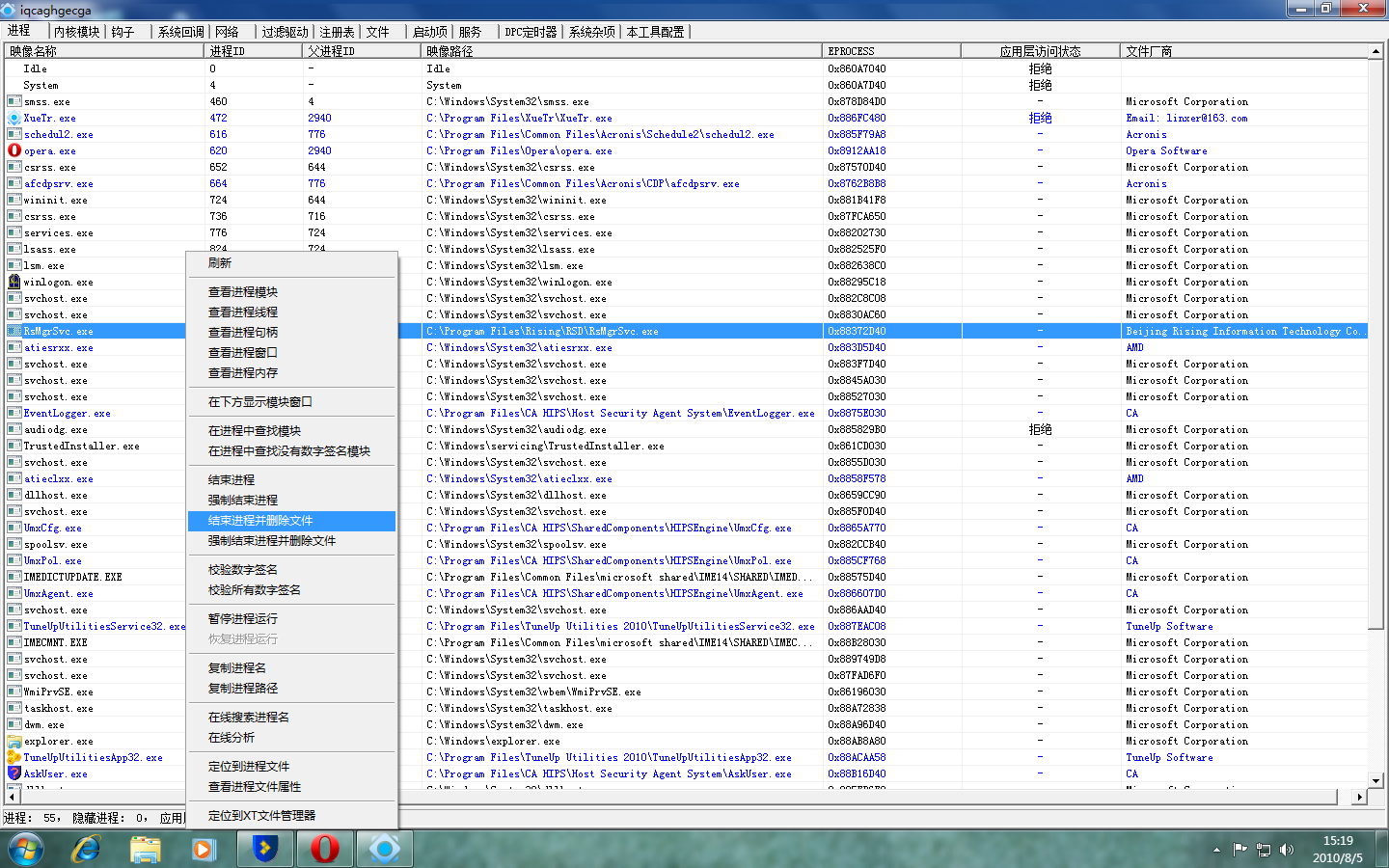Click the vertical scrollbar up arrow

point(1376,51)
